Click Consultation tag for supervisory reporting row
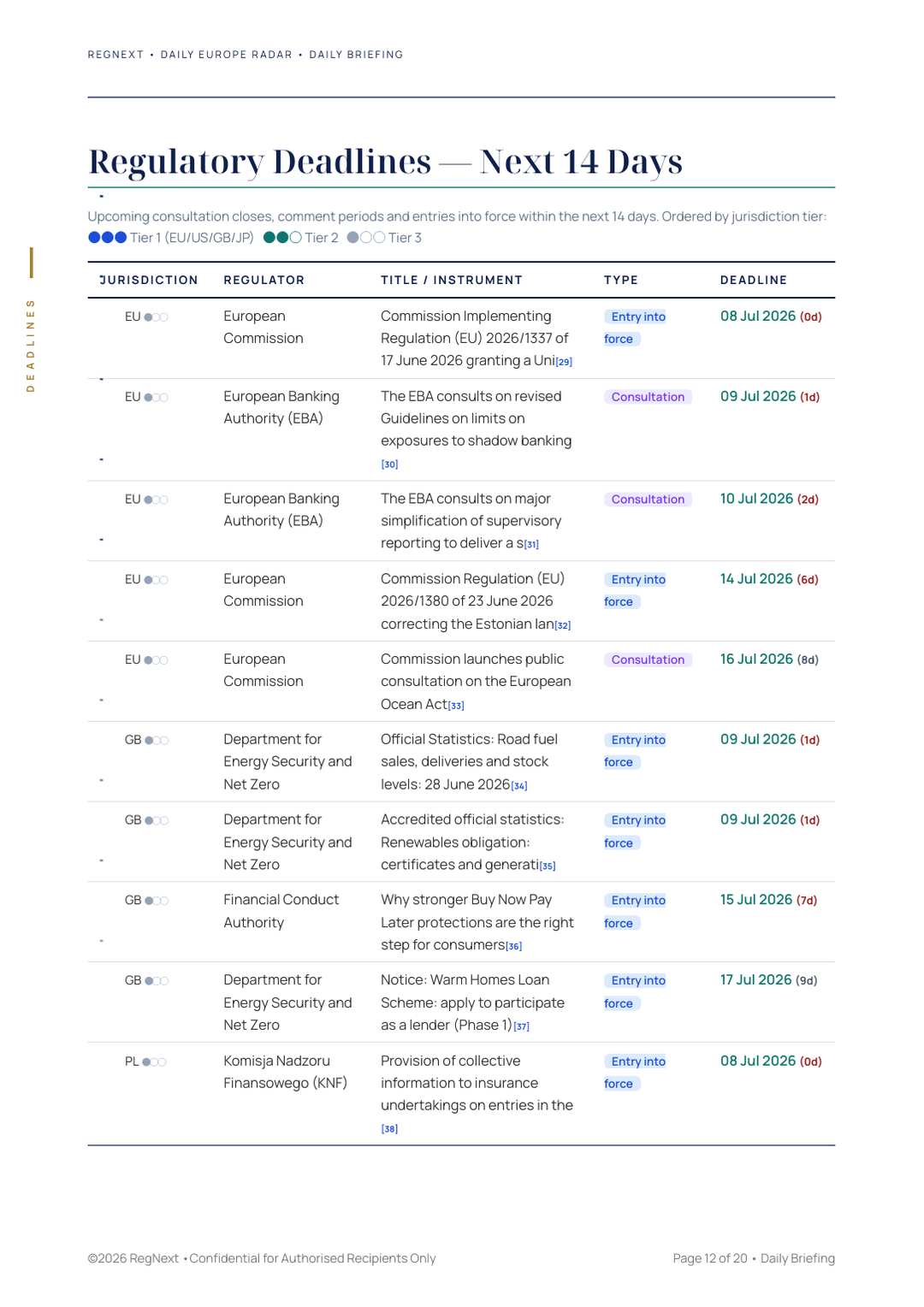The image size is (924, 1307). point(648,500)
